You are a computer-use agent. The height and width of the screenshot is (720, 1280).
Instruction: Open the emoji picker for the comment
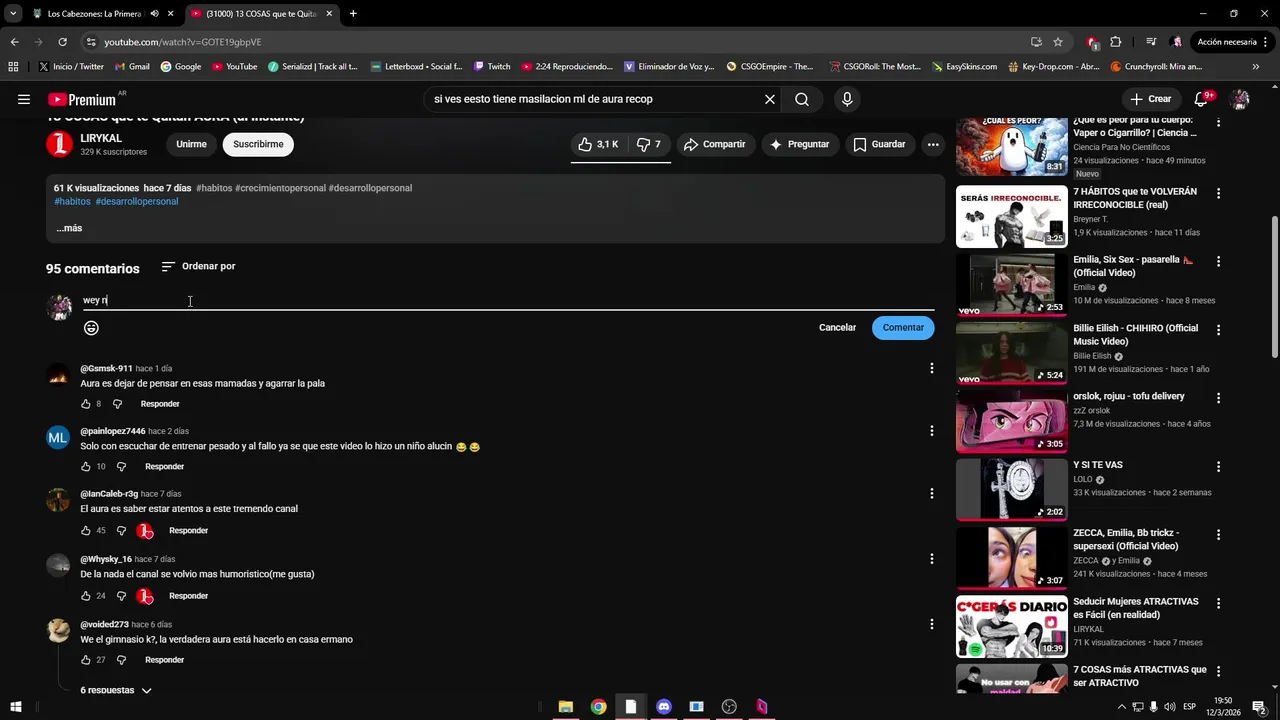tap(91, 328)
